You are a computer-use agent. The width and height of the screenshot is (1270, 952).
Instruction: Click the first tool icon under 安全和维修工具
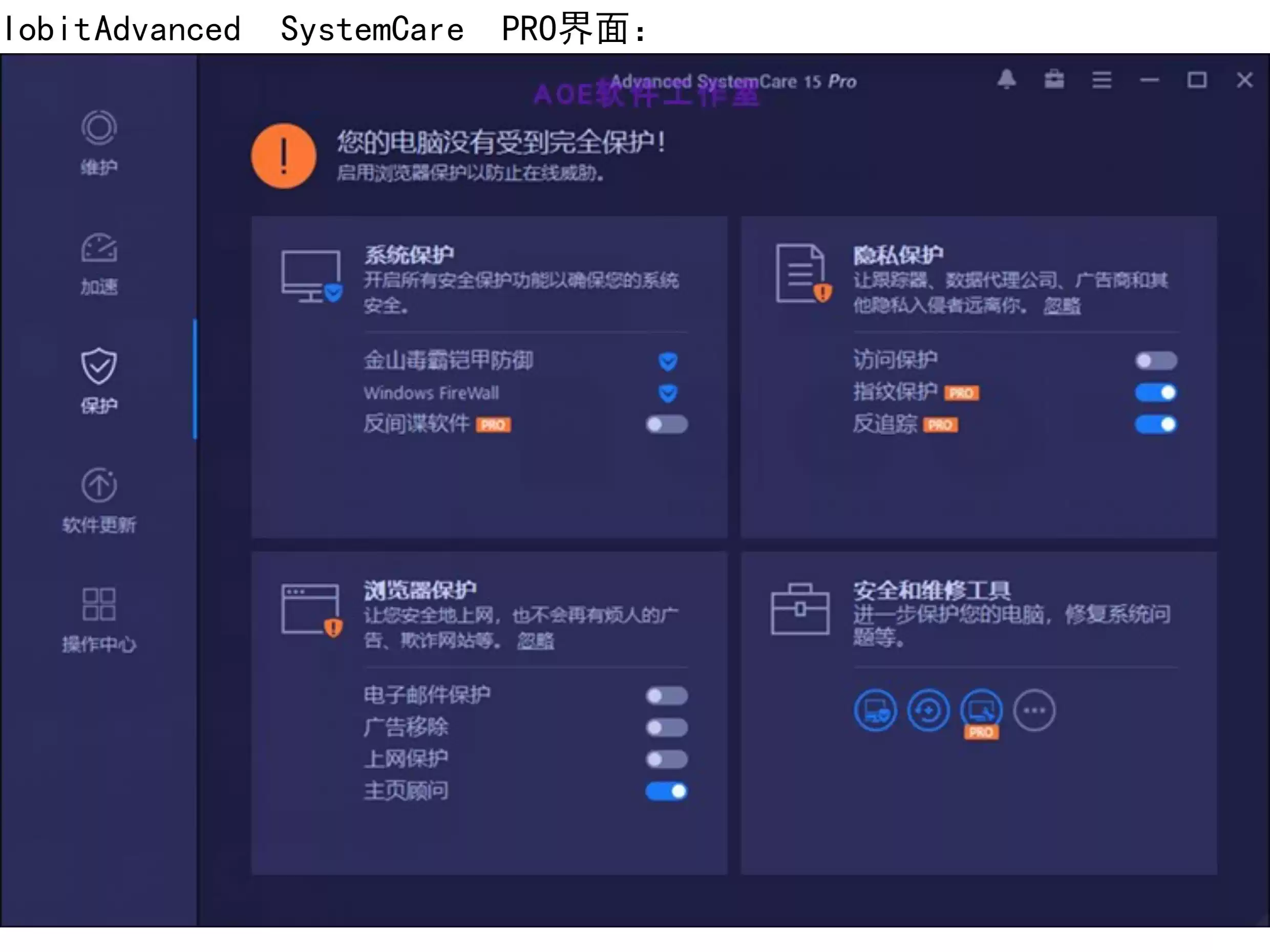coord(875,710)
